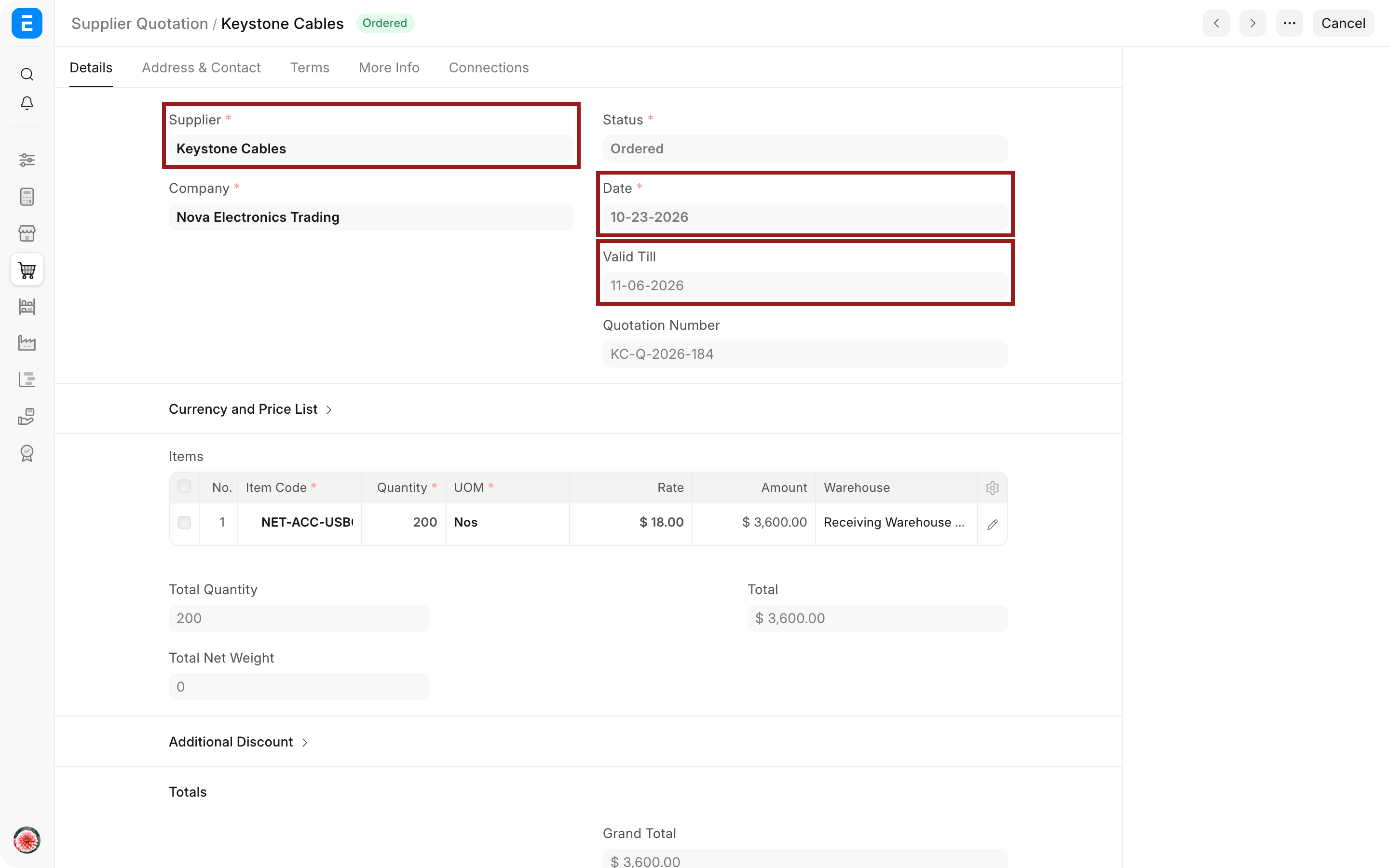The height and width of the screenshot is (868, 1389).
Task: Open the accounting calculator sidebar icon
Action: (x=27, y=197)
